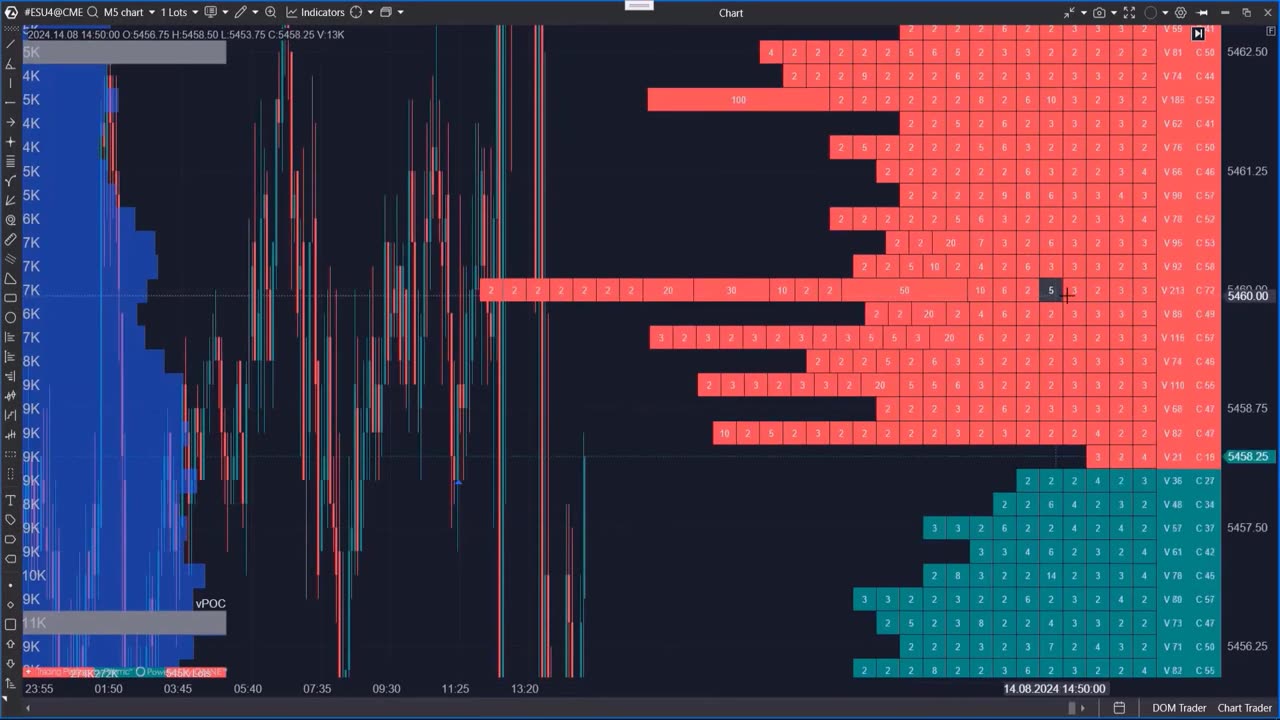1280x720 pixels.
Task: Select the pencil drawing tool in top toolbar
Action: [241, 12]
